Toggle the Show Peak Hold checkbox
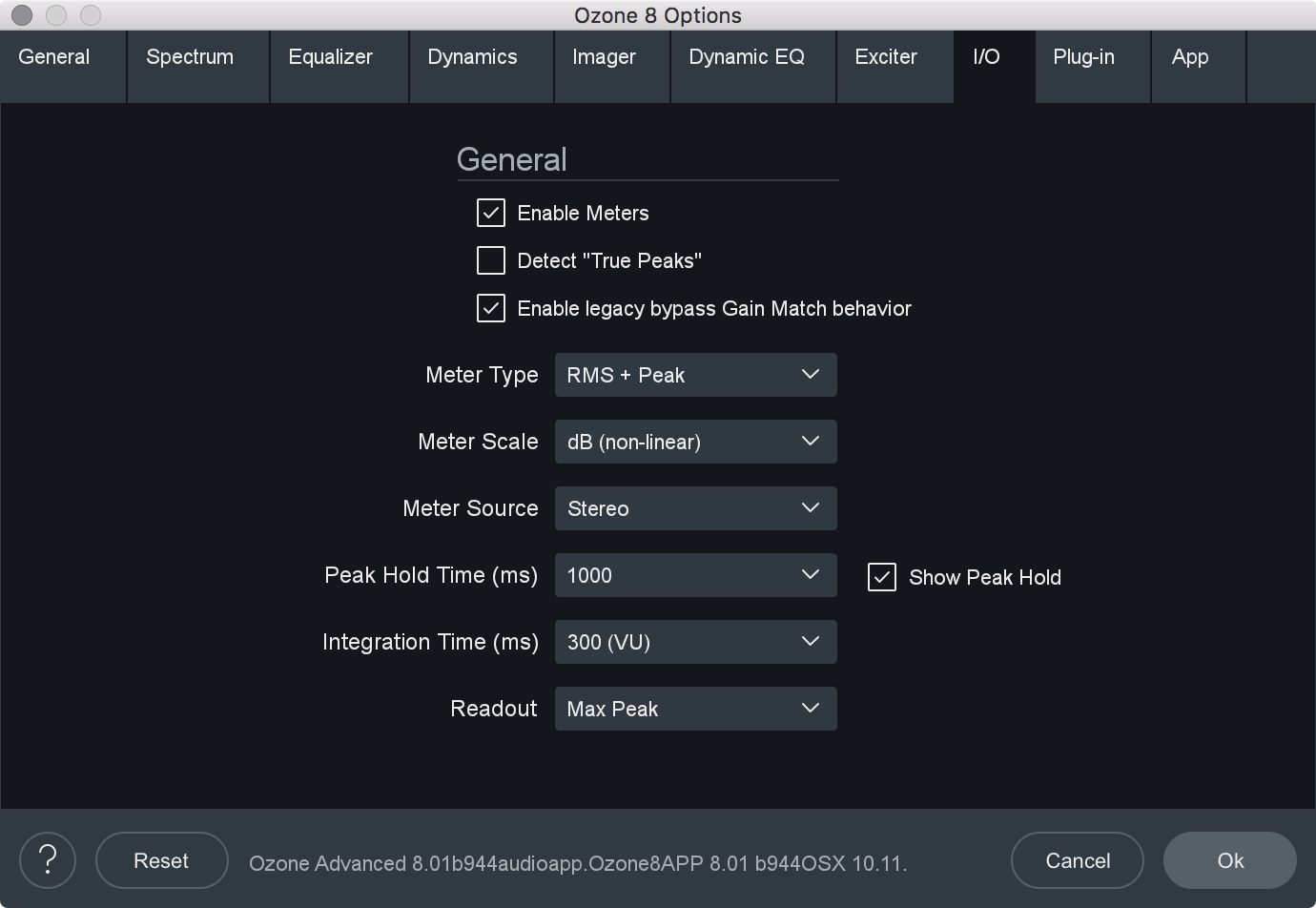Image resolution: width=1316 pixels, height=908 pixels. click(x=882, y=577)
